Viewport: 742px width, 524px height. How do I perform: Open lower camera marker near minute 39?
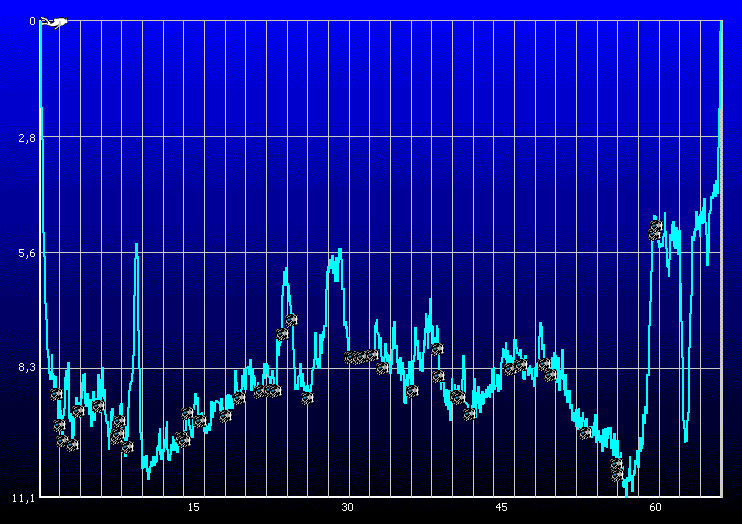438,376
